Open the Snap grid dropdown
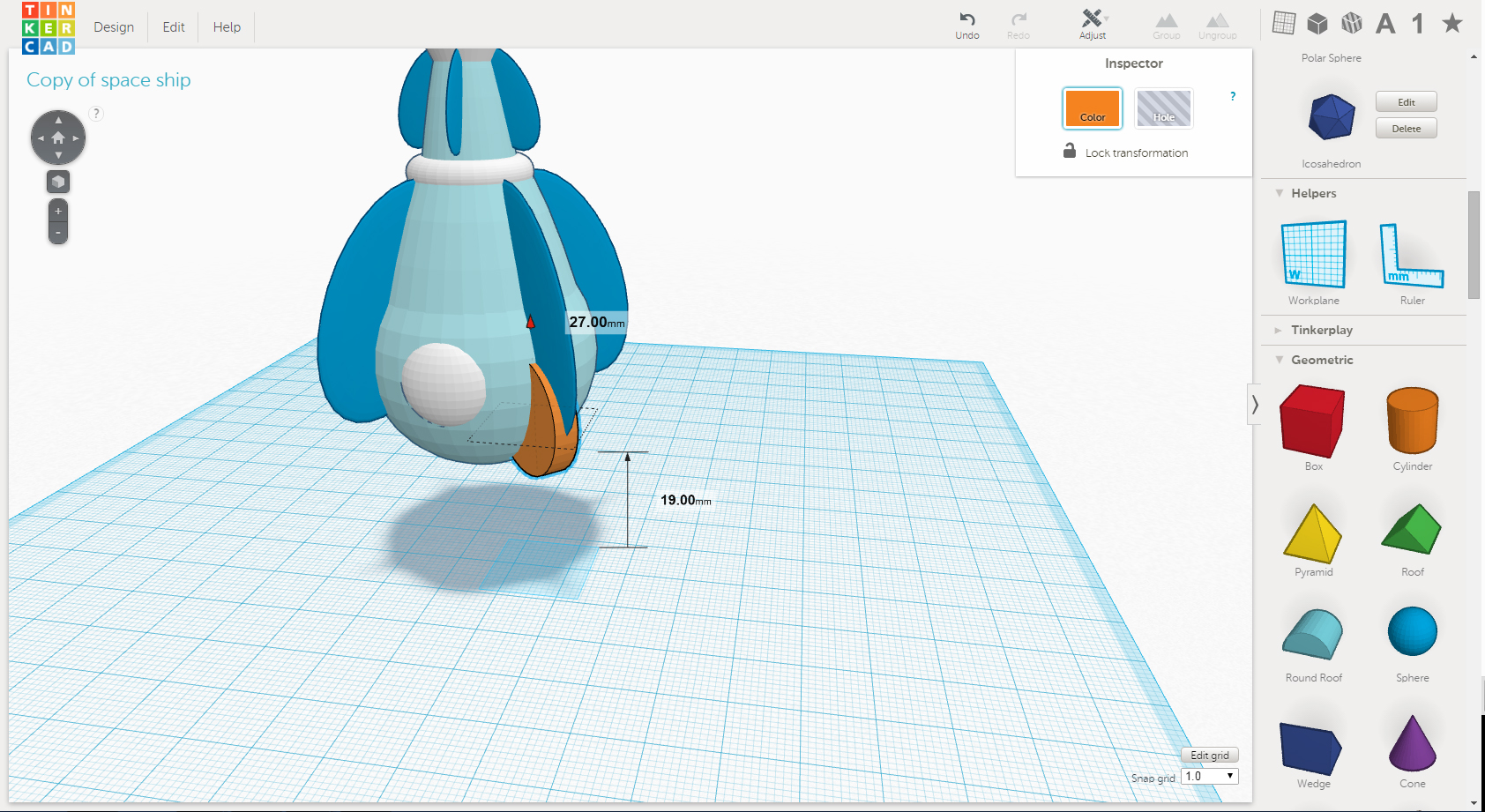This screenshot has width=1485, height=812. pos(1210,776)
